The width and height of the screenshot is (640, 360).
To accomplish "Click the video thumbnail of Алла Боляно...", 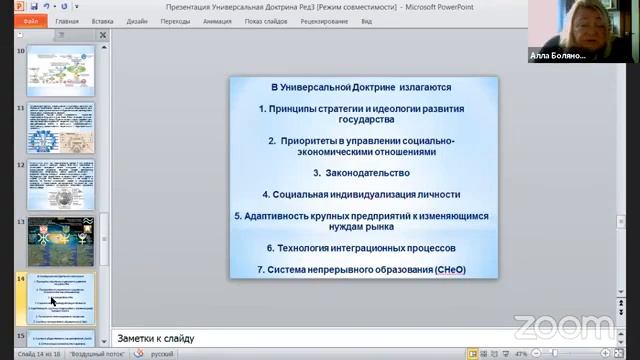I will 583,31.
